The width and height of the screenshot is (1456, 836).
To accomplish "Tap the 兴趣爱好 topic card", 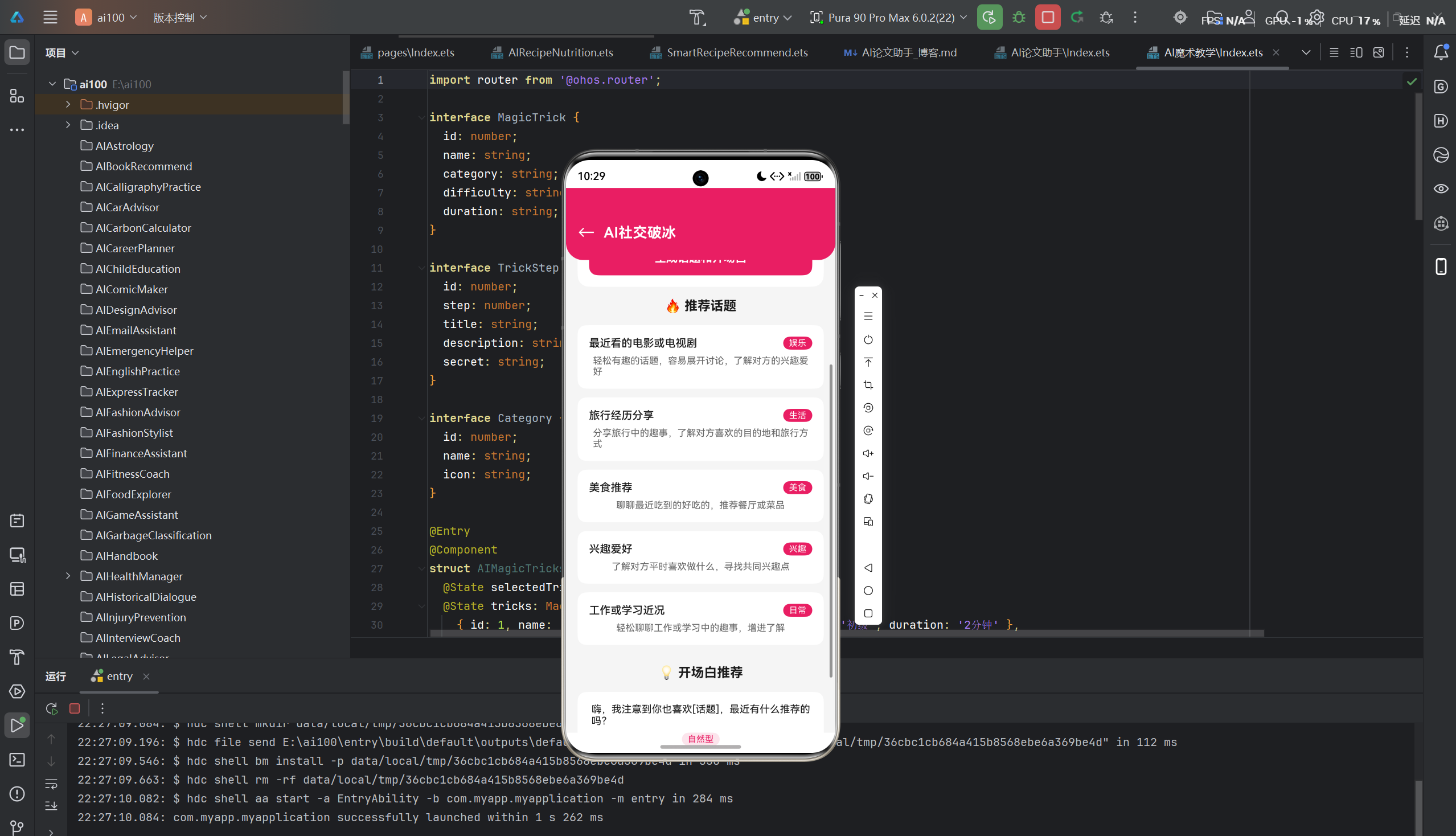I will click(700, 557).
